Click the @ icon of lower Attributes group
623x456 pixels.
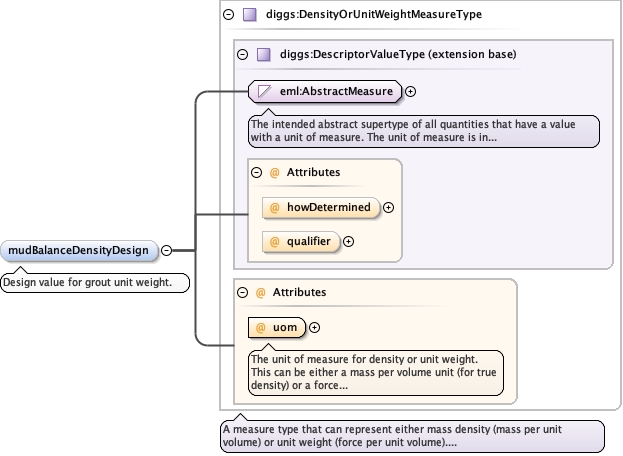click(x=261, y=292)
